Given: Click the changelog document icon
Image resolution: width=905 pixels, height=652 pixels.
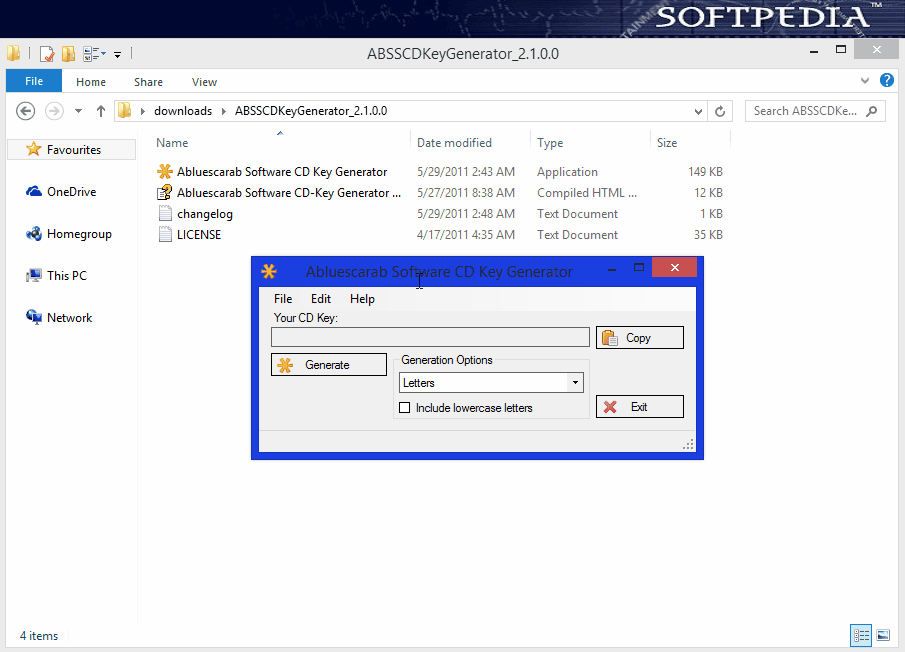Looking at the screenshot, I should click(165, 213).
